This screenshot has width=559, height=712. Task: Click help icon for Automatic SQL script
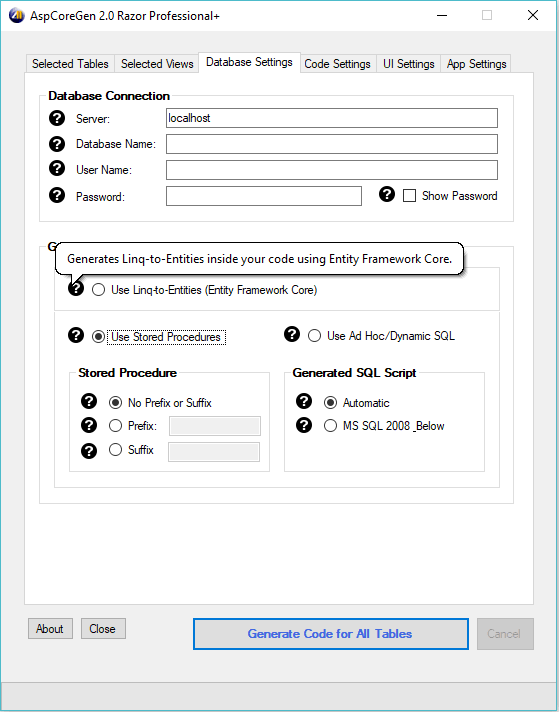click(304, 401)
